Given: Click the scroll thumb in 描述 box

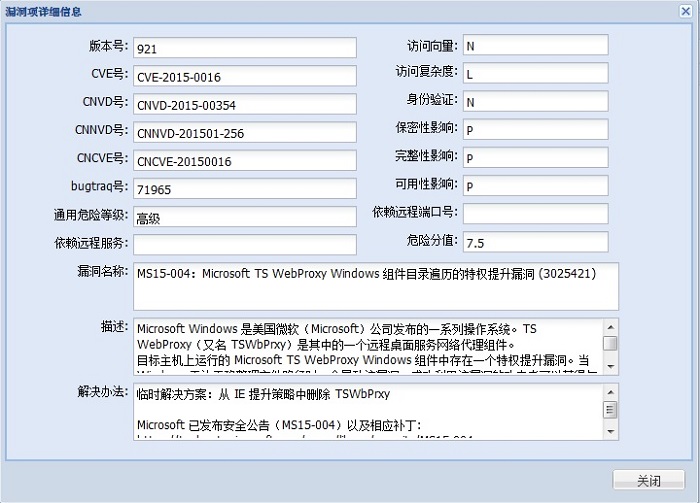Looking at the screenshot, I should (x=610, y=344).
